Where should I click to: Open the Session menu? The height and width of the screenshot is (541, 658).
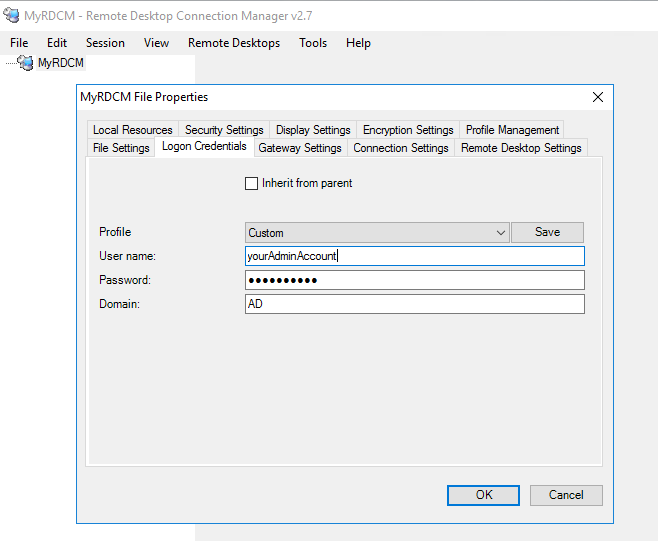105,43
